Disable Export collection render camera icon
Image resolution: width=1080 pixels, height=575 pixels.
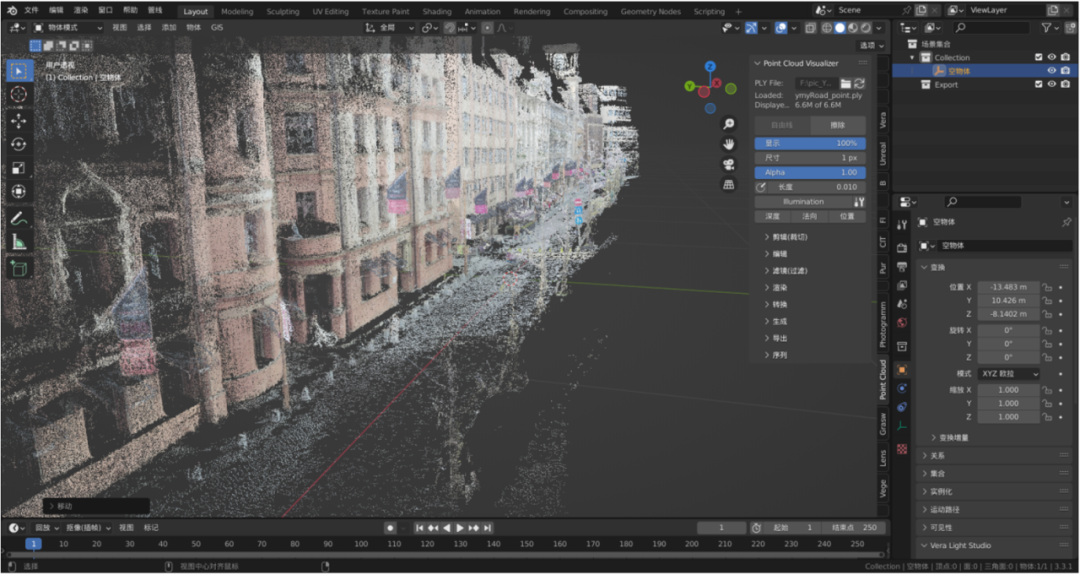(x=1065, y=84)
